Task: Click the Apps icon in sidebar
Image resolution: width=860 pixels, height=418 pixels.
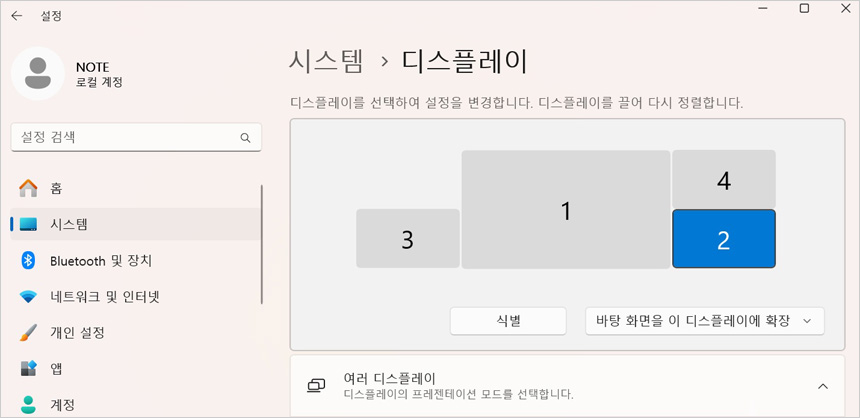Action: point(28,368)
